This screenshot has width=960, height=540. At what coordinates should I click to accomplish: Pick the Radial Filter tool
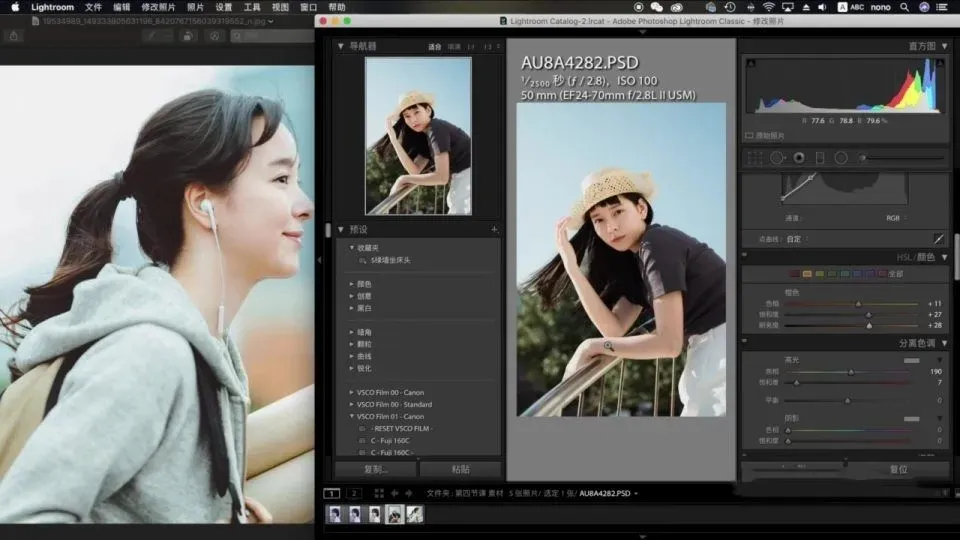841,157
